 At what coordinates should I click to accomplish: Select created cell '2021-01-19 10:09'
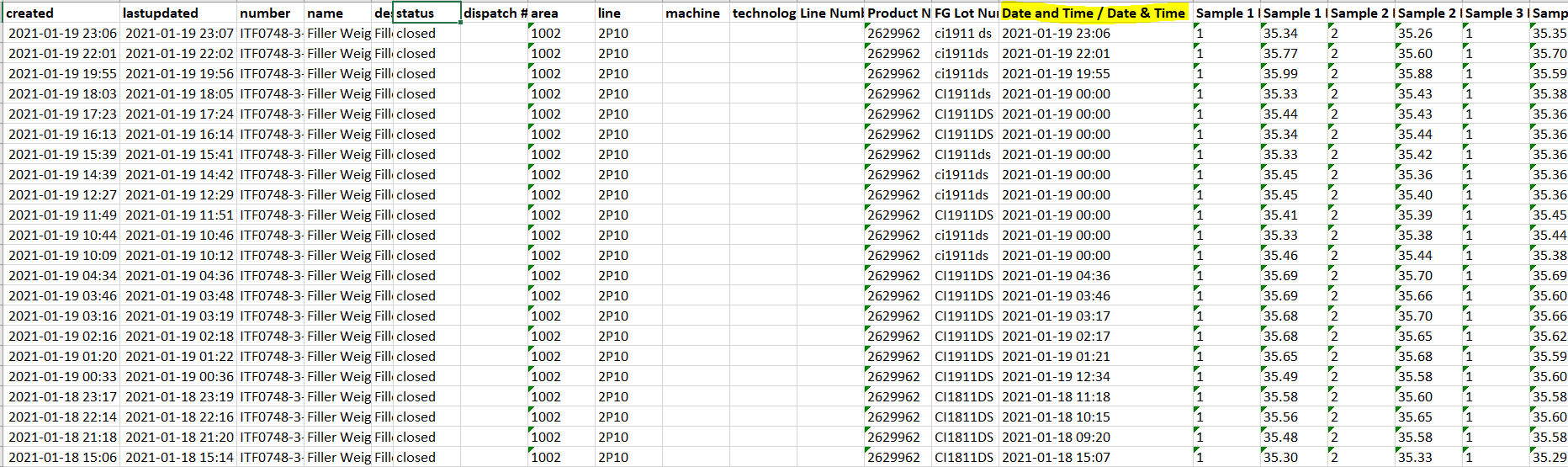[x=61, y=255]
